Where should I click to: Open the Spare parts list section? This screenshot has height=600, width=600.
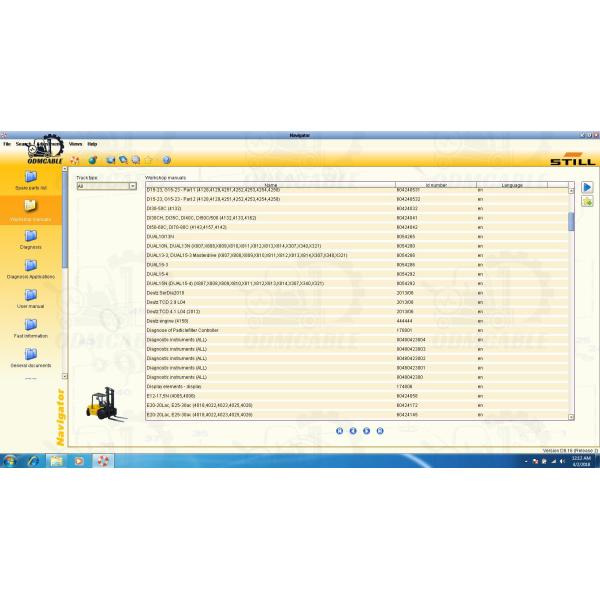[x=30, y=178]
